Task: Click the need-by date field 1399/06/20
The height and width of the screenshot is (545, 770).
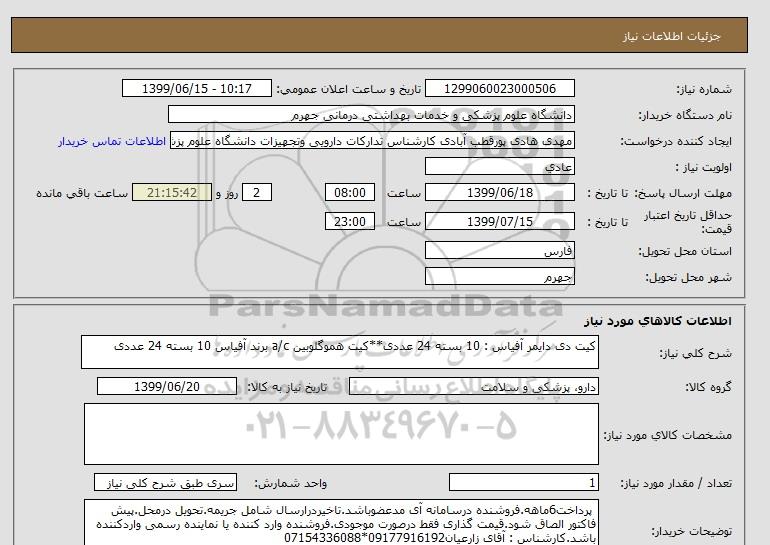Action: (167, 386)
